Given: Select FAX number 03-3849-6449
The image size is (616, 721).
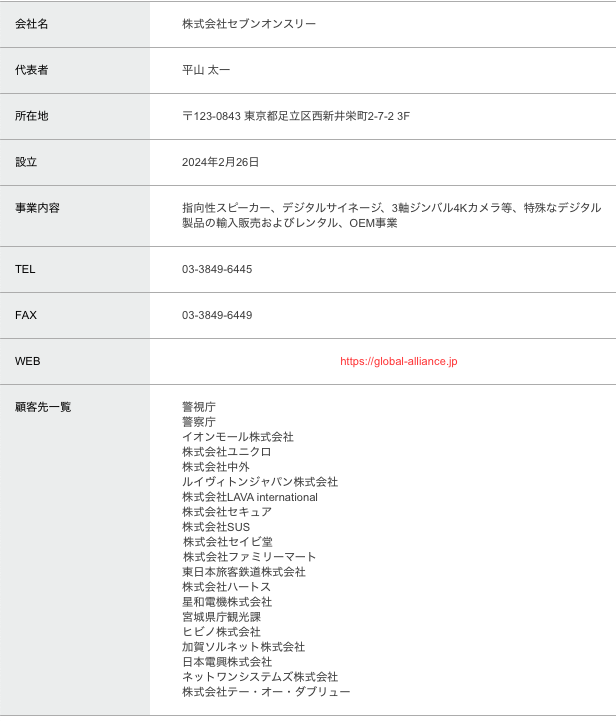Looking at the screenshot, I should point(217,315).
